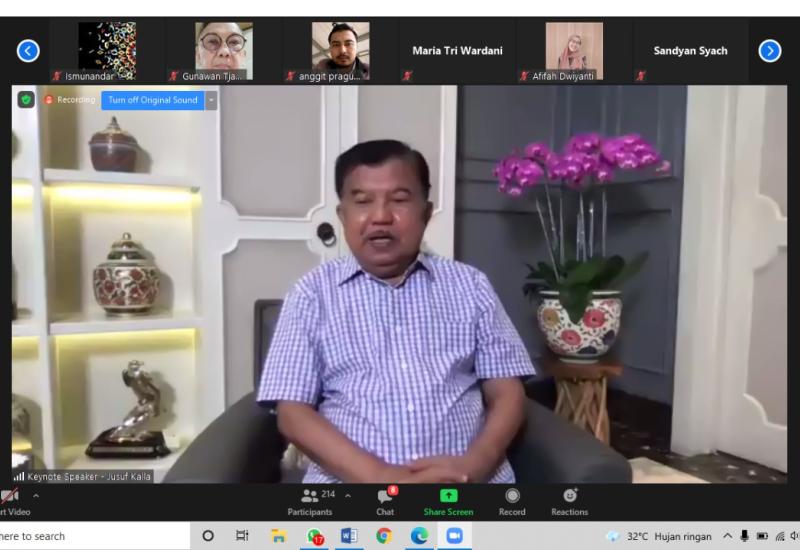Select Gunawan Tja participant thumbnail
The image size is (800, 550).
(224, 51)
